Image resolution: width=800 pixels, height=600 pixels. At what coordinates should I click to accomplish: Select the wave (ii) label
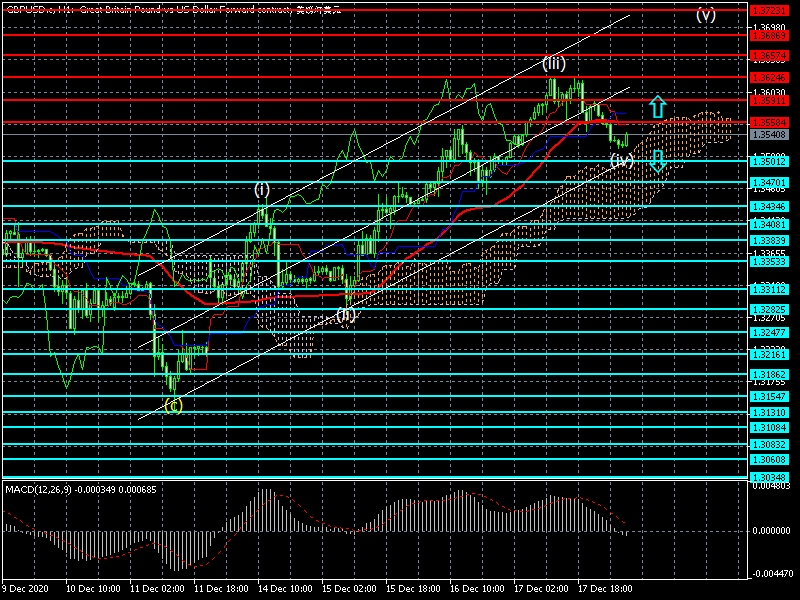[x=344, y=315]
